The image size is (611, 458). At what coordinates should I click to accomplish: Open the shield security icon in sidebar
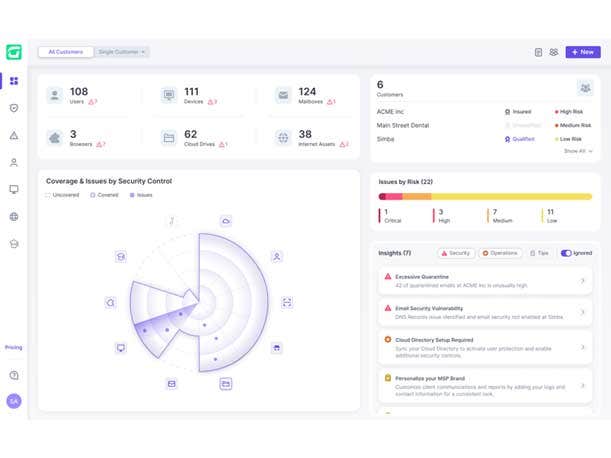coord(14,108)
